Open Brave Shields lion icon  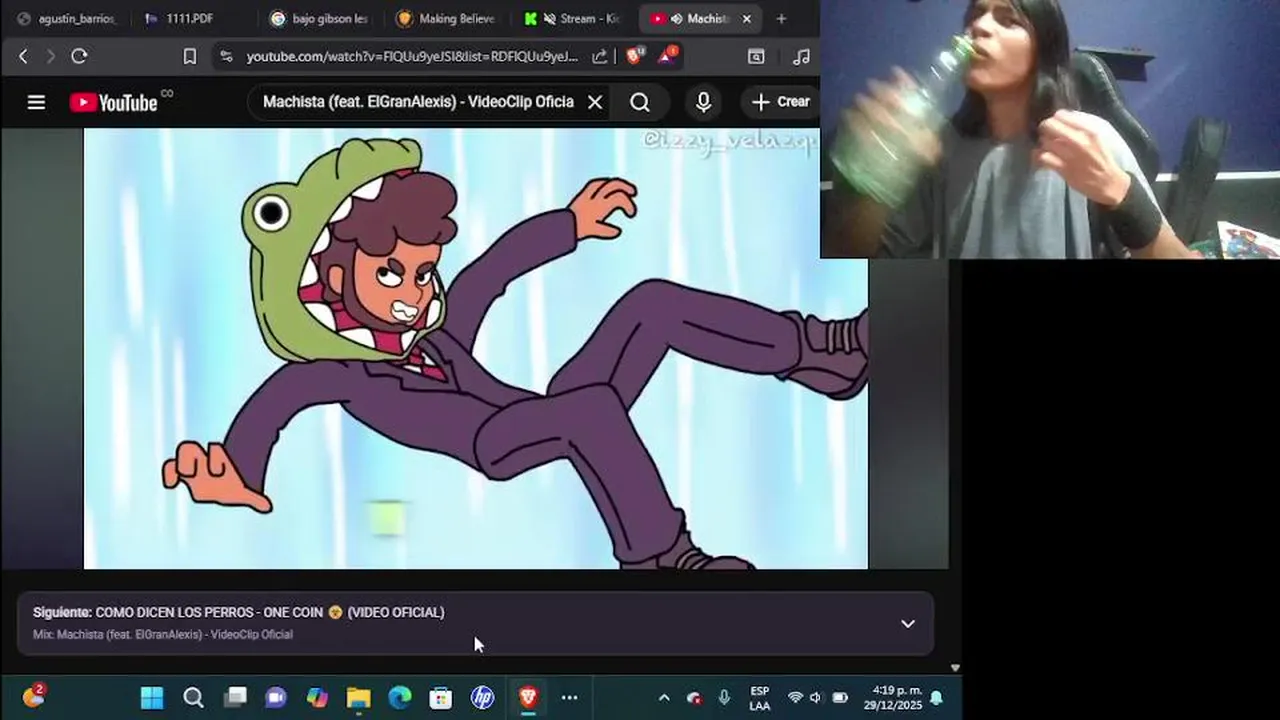pos(634,57)
